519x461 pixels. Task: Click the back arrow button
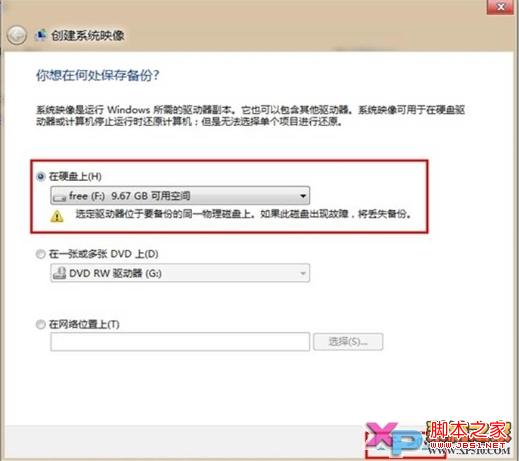coord(17,35)
